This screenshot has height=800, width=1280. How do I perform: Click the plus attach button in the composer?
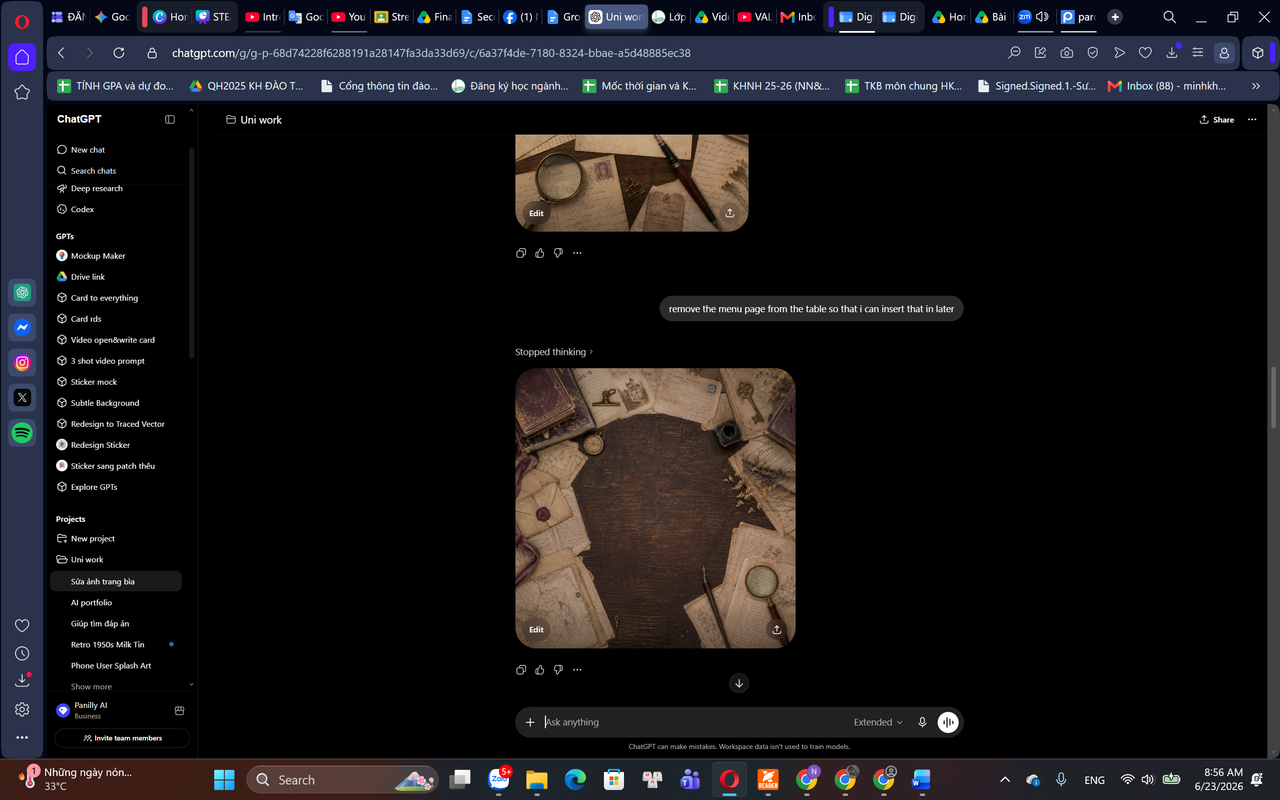tap(530, 722)
